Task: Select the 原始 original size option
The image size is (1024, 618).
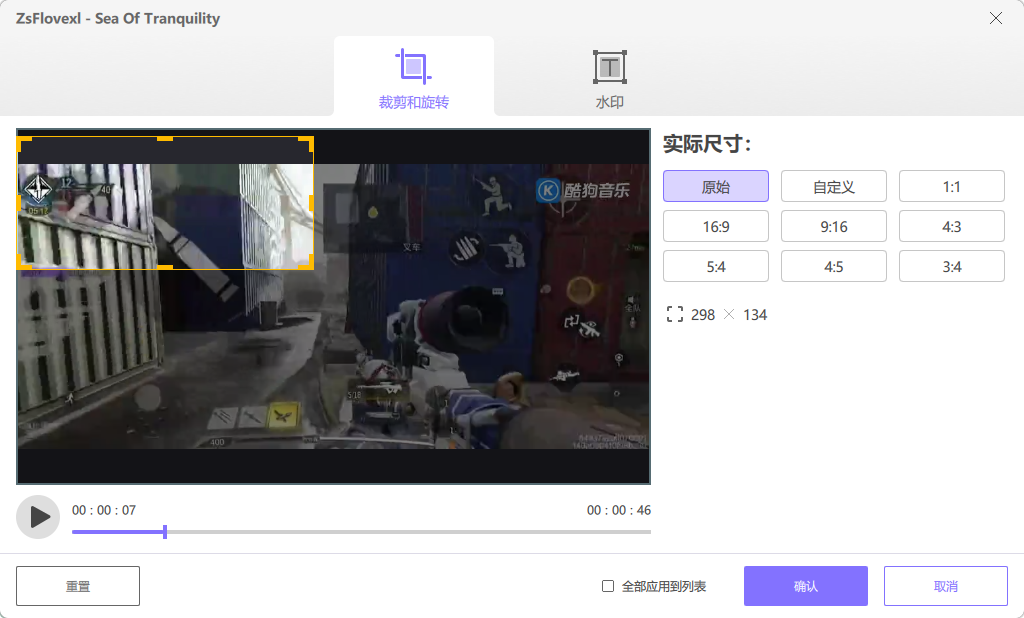Action: pos(716,186)
